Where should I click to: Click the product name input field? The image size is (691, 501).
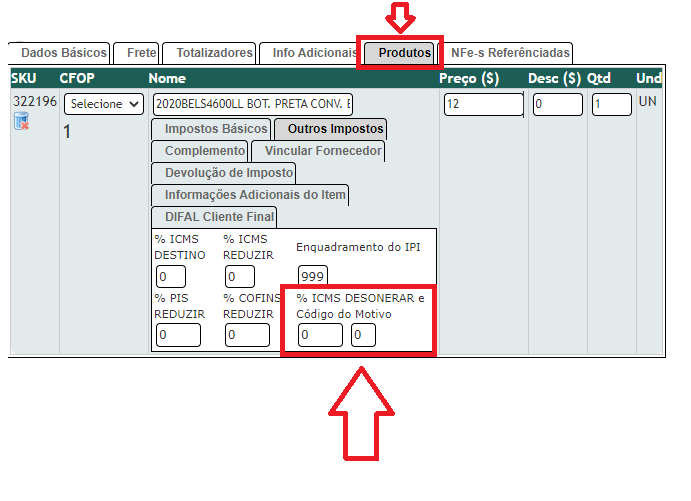253,104
